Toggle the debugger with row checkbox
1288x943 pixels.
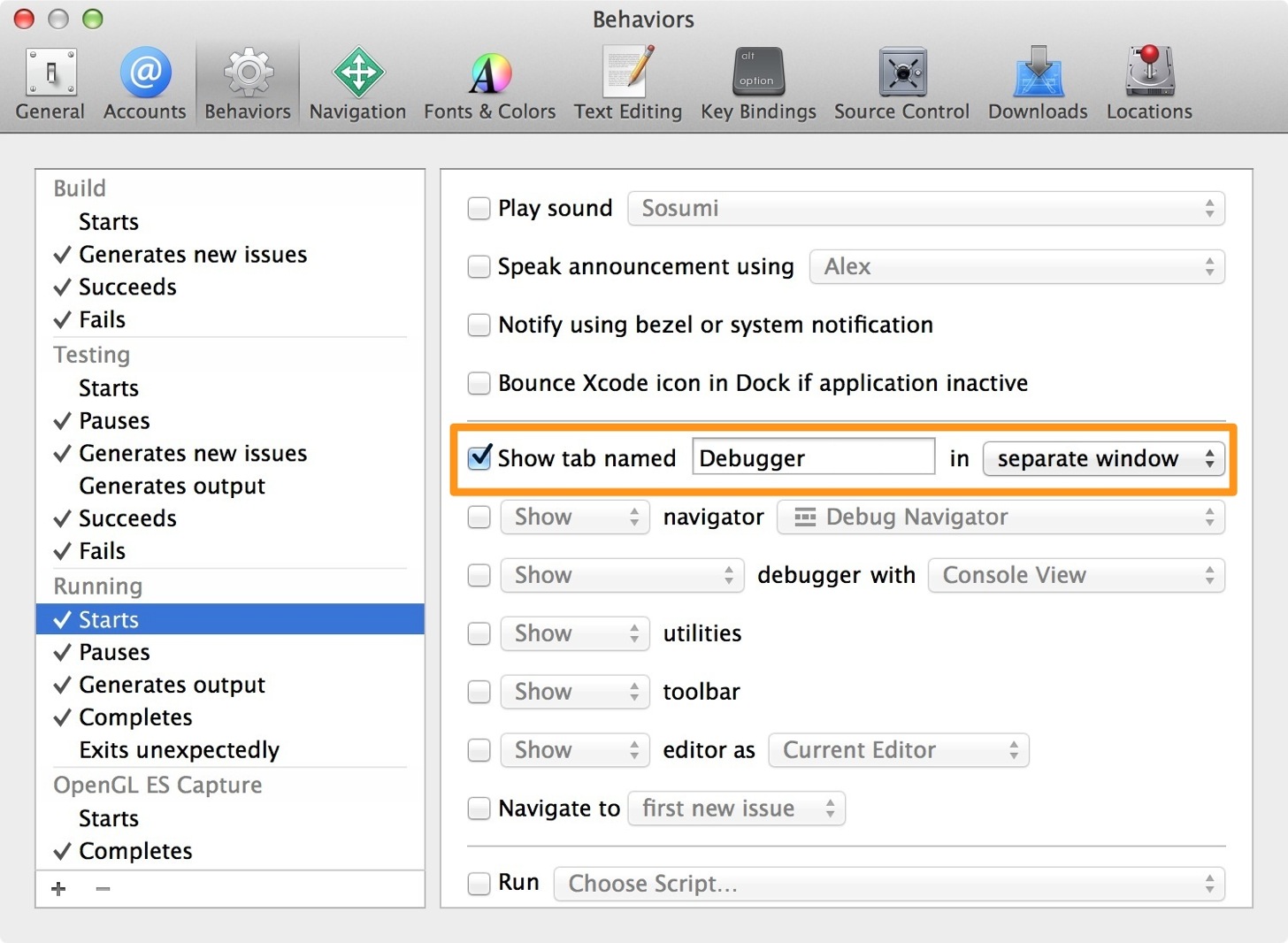(479, 576)
